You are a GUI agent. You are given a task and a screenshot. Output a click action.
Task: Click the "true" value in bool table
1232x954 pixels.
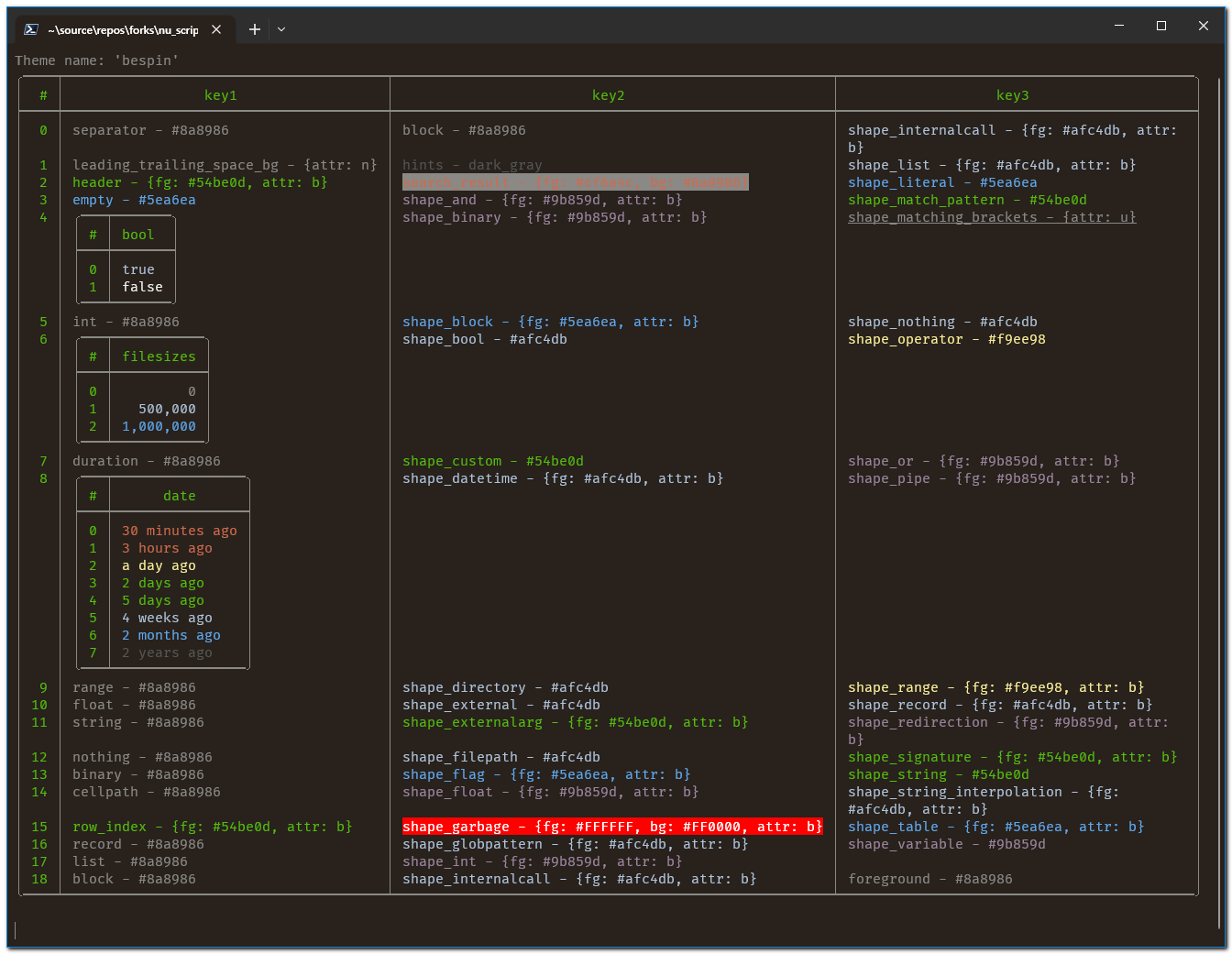tap(138, 269)
